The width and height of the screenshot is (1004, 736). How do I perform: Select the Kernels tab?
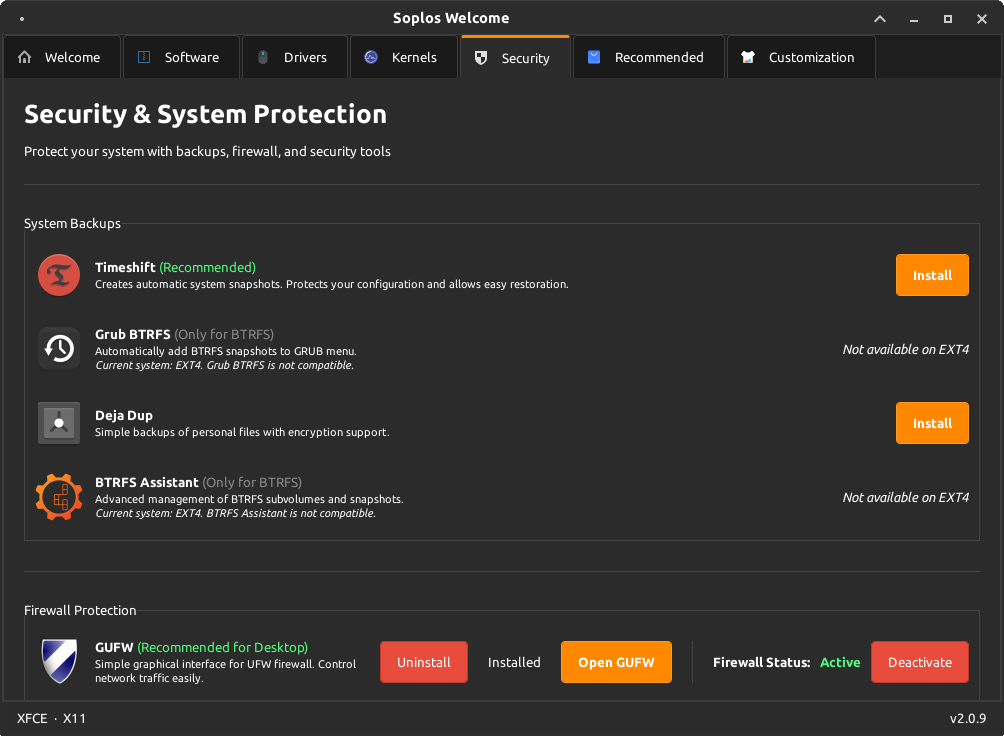coord(404,57)
